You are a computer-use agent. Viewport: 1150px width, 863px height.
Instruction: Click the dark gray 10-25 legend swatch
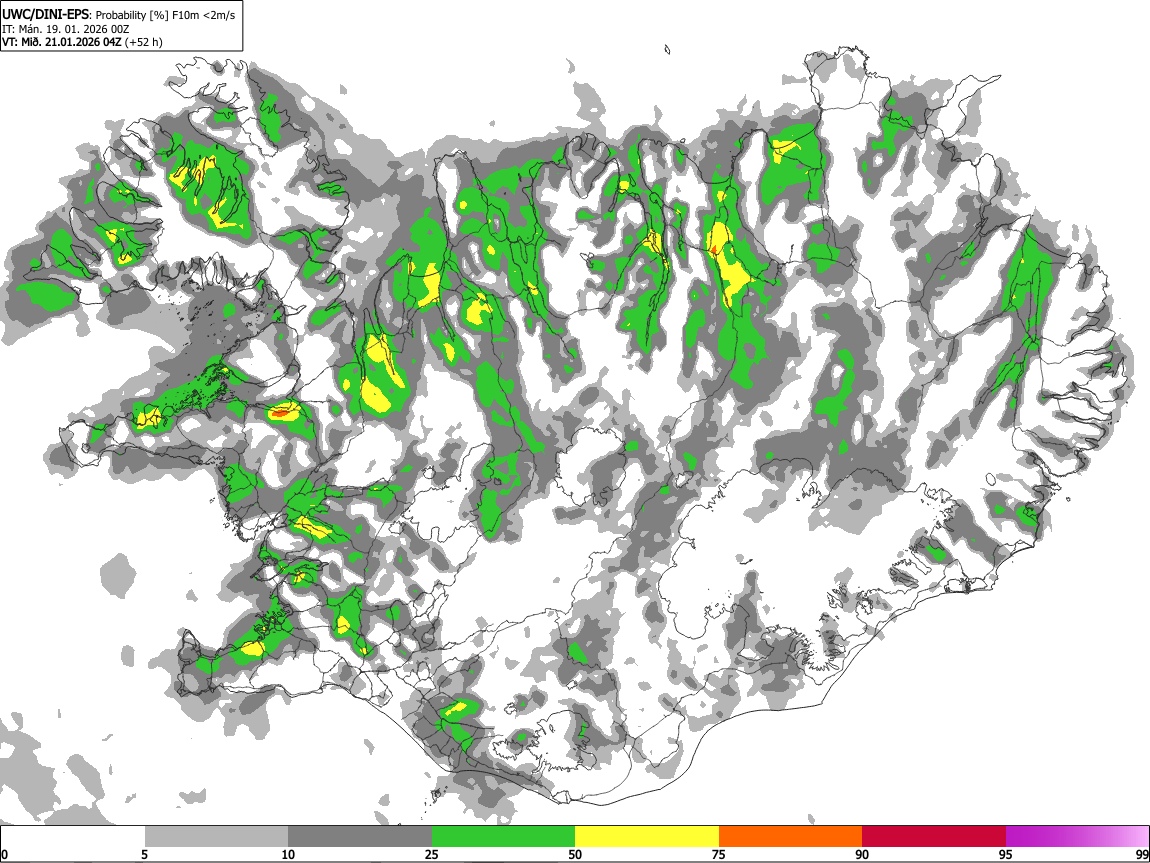point(360,837)
